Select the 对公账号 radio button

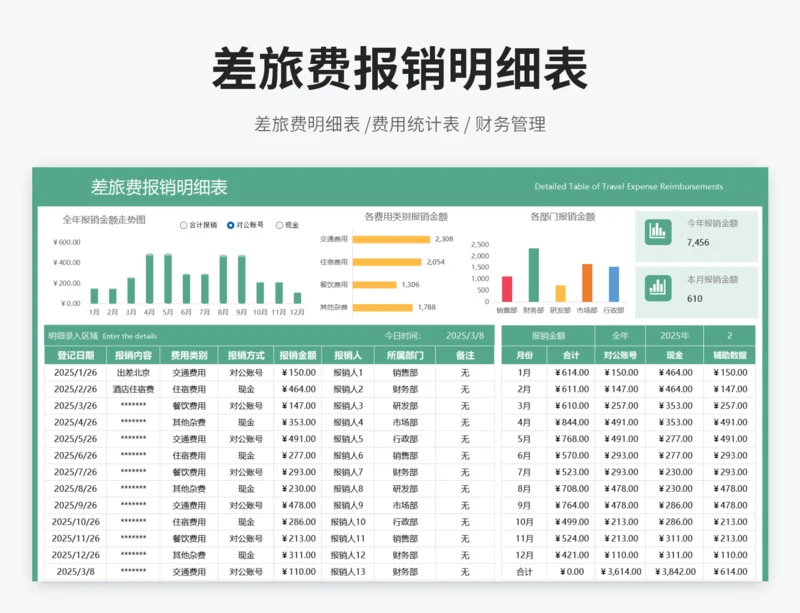(x=231, y=225)
